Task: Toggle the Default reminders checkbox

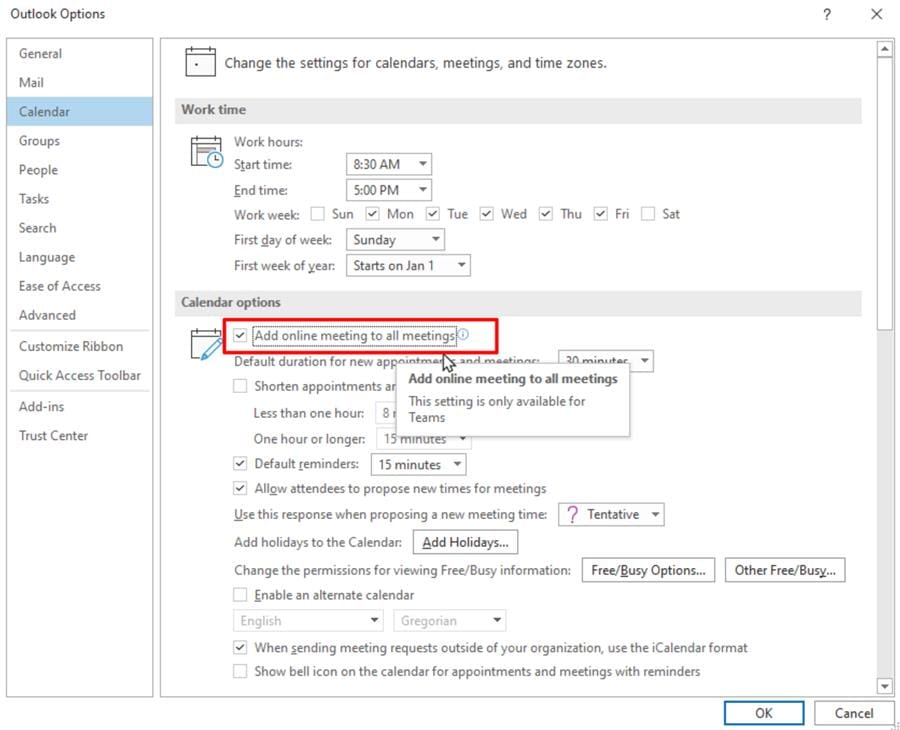Action: pos(240,463)
